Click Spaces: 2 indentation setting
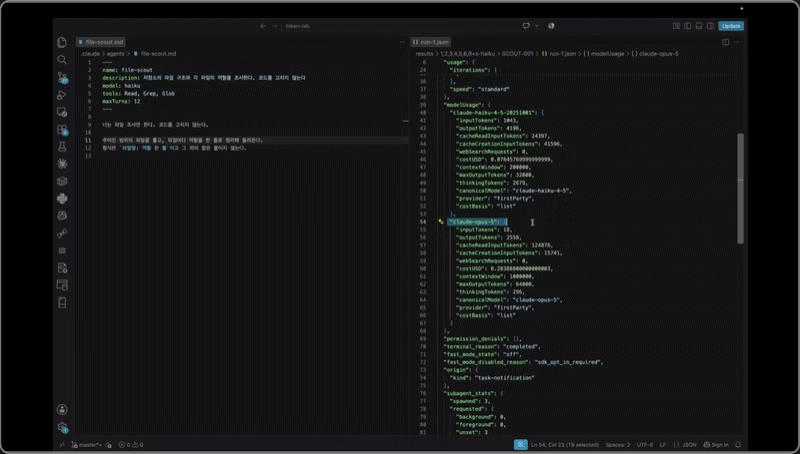The width and height of the screenshot is (800, 454). 617,445
